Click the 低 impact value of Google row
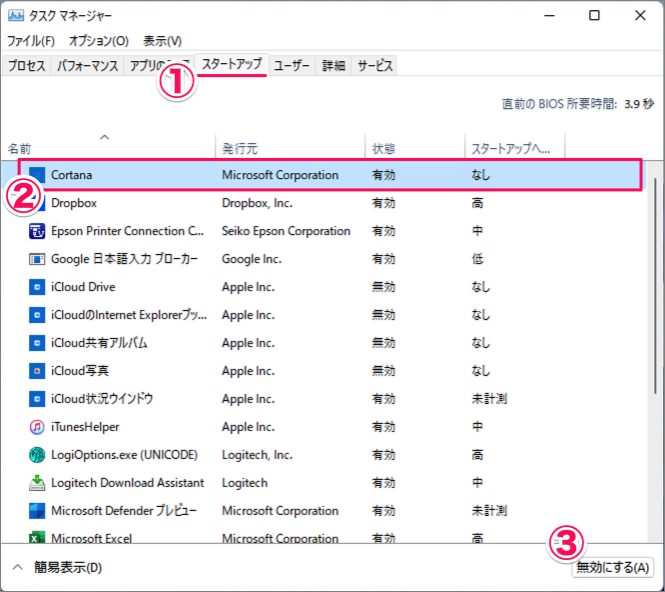Screen dimensions: 665x592 pos(478,259)
